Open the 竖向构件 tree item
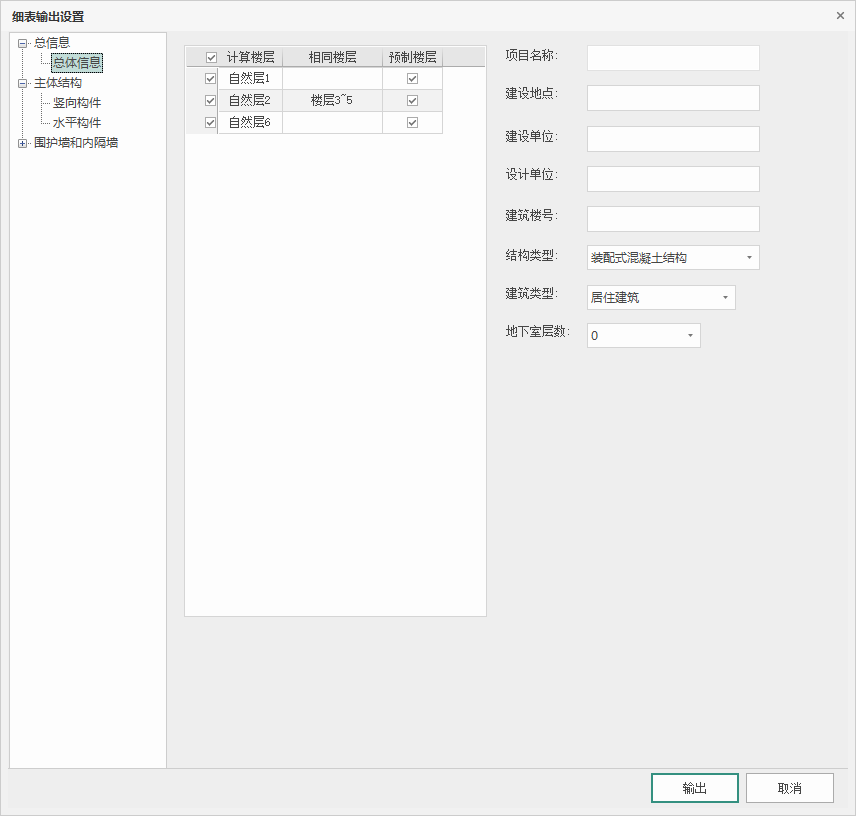Screen dimensions: 856x816 tap(77, 103)
